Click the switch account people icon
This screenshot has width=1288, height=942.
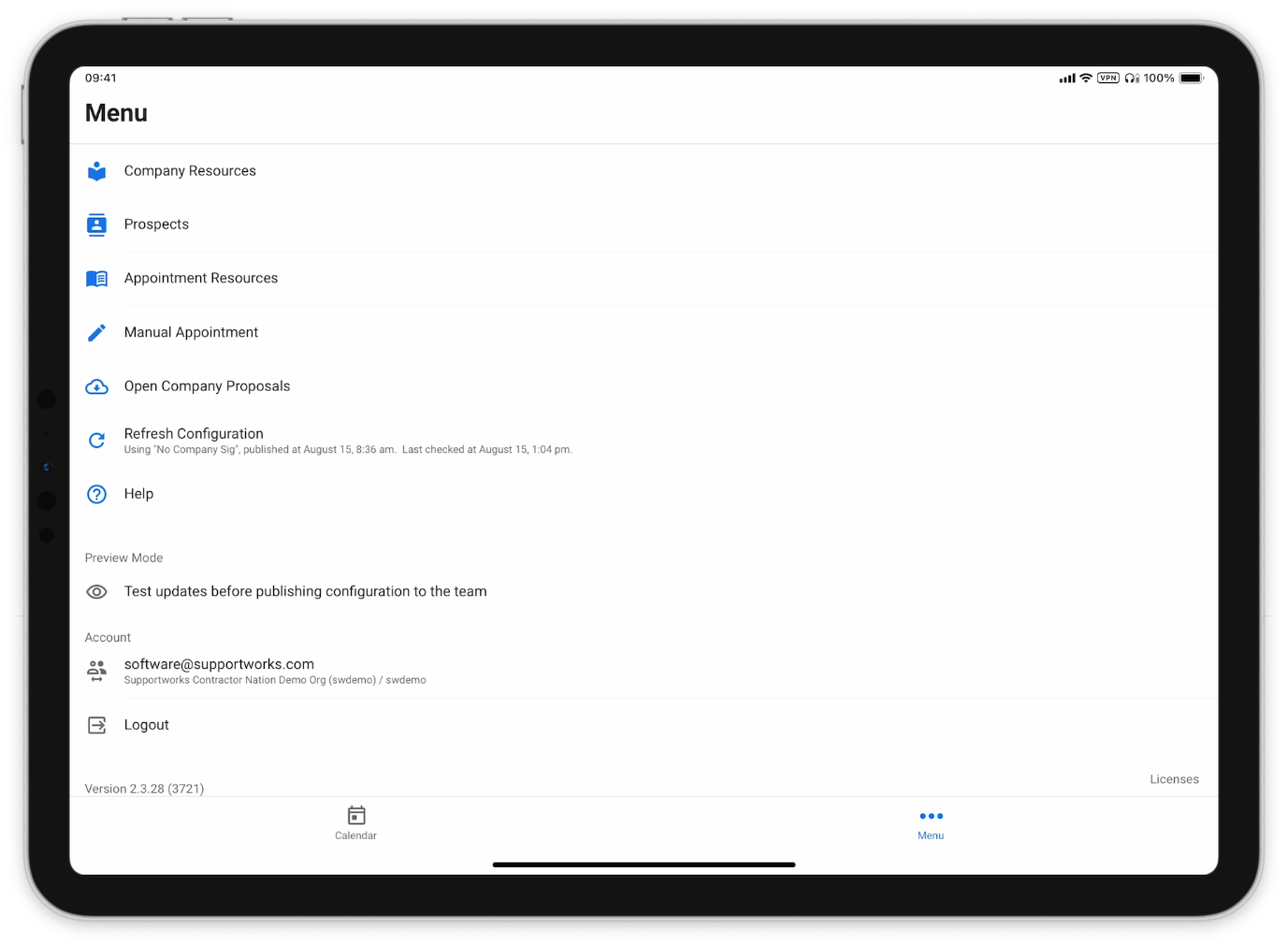click(x=96, y=671)
